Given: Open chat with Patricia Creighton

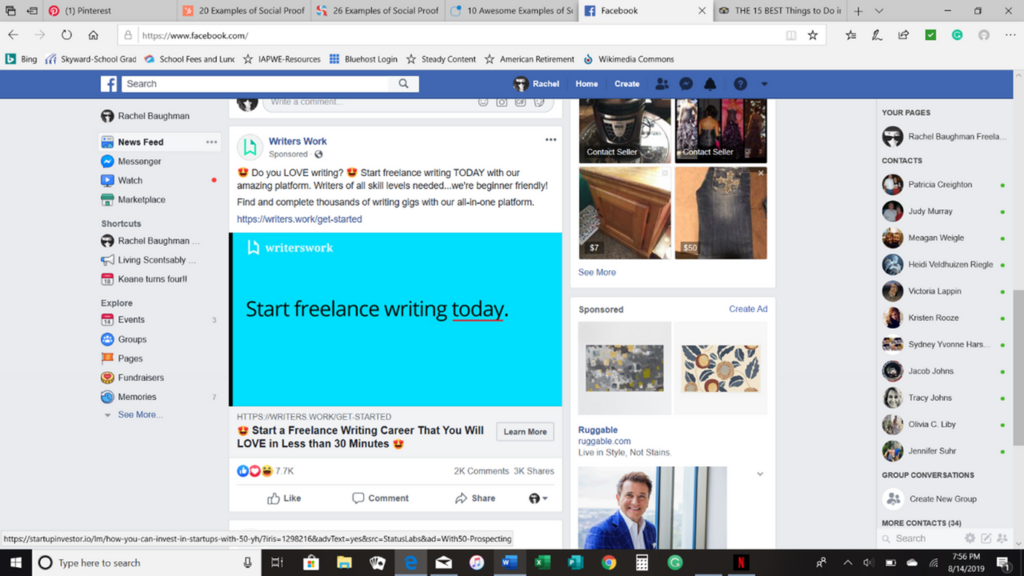Looking at the screenshot, I should click(943, 185).
